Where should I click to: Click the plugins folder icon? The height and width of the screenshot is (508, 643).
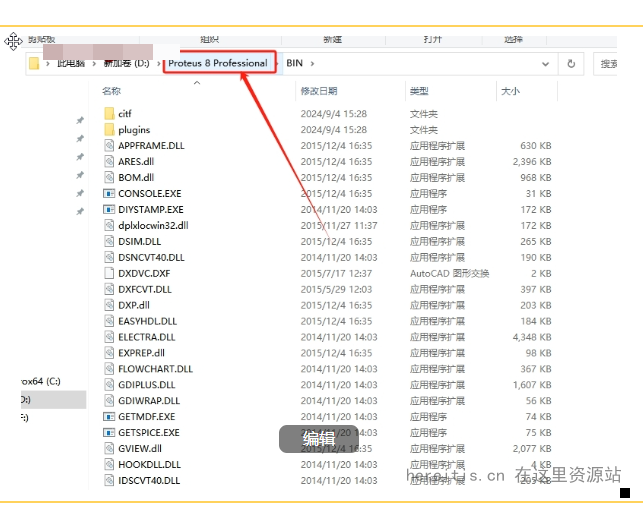[x=109, y=130]
